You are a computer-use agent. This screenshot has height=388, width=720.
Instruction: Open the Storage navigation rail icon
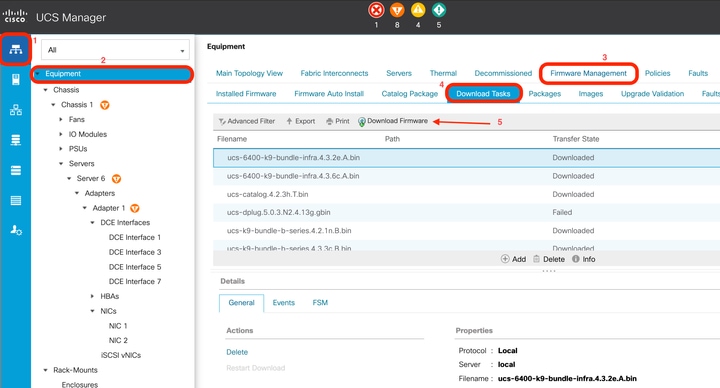16,201
